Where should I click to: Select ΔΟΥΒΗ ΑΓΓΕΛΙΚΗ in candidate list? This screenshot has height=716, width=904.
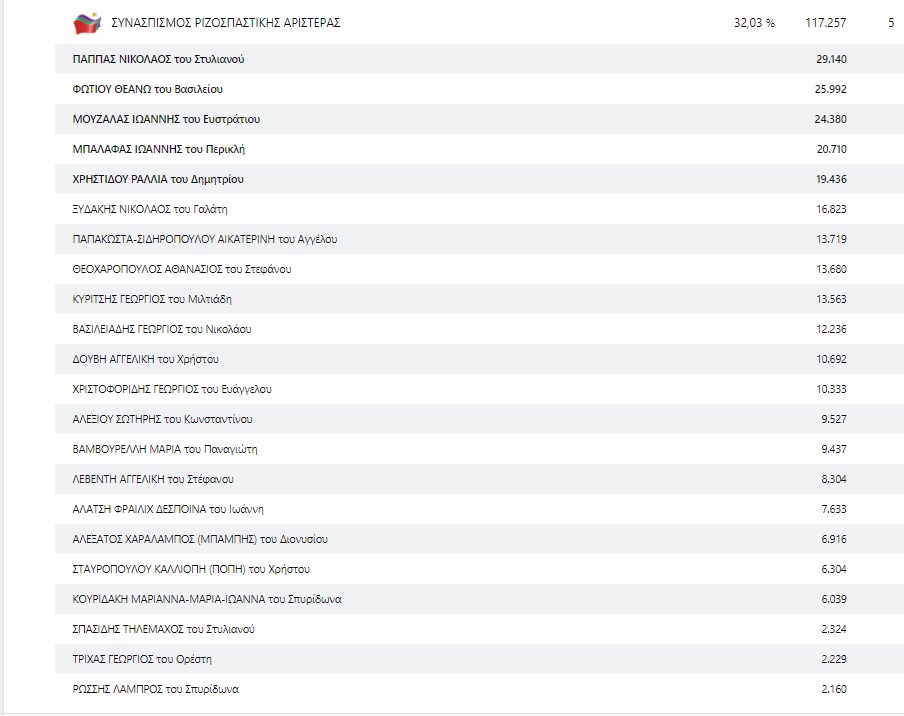145,359
